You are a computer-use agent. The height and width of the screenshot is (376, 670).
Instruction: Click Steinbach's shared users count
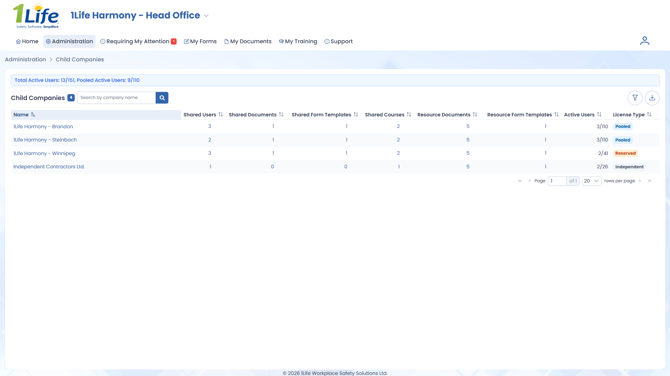coord(209,140)
